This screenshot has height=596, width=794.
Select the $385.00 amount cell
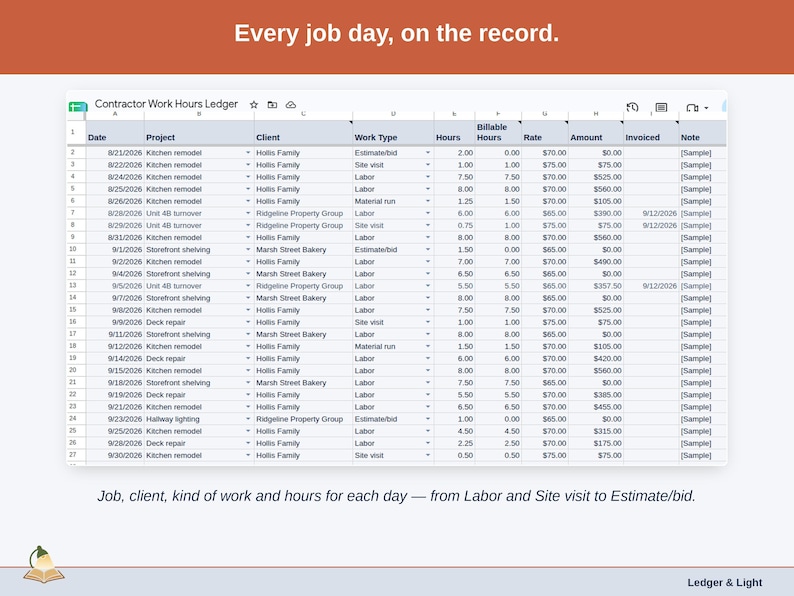tap(596, 394)
